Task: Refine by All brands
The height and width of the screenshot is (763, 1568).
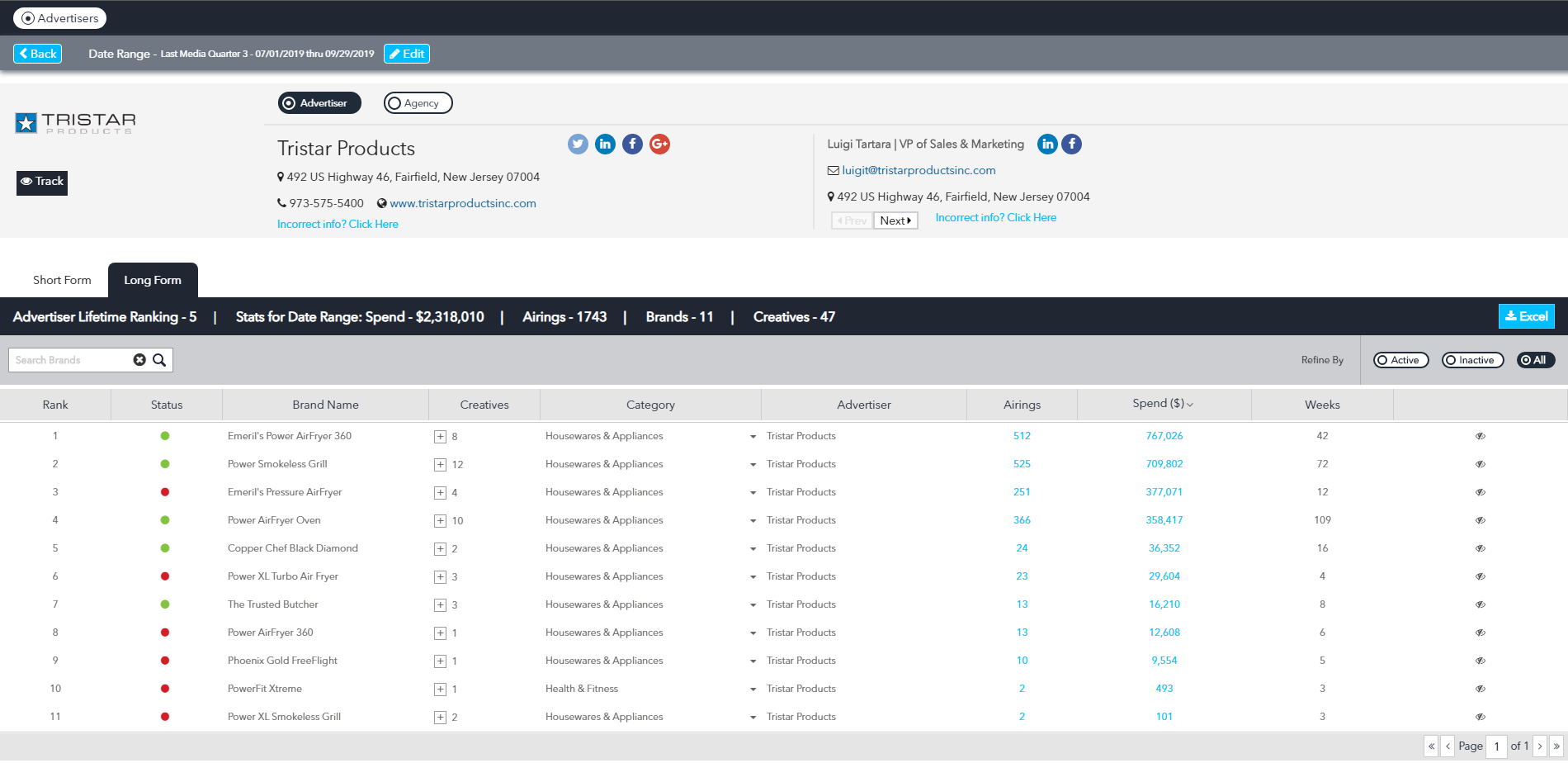Action: 1536,360
